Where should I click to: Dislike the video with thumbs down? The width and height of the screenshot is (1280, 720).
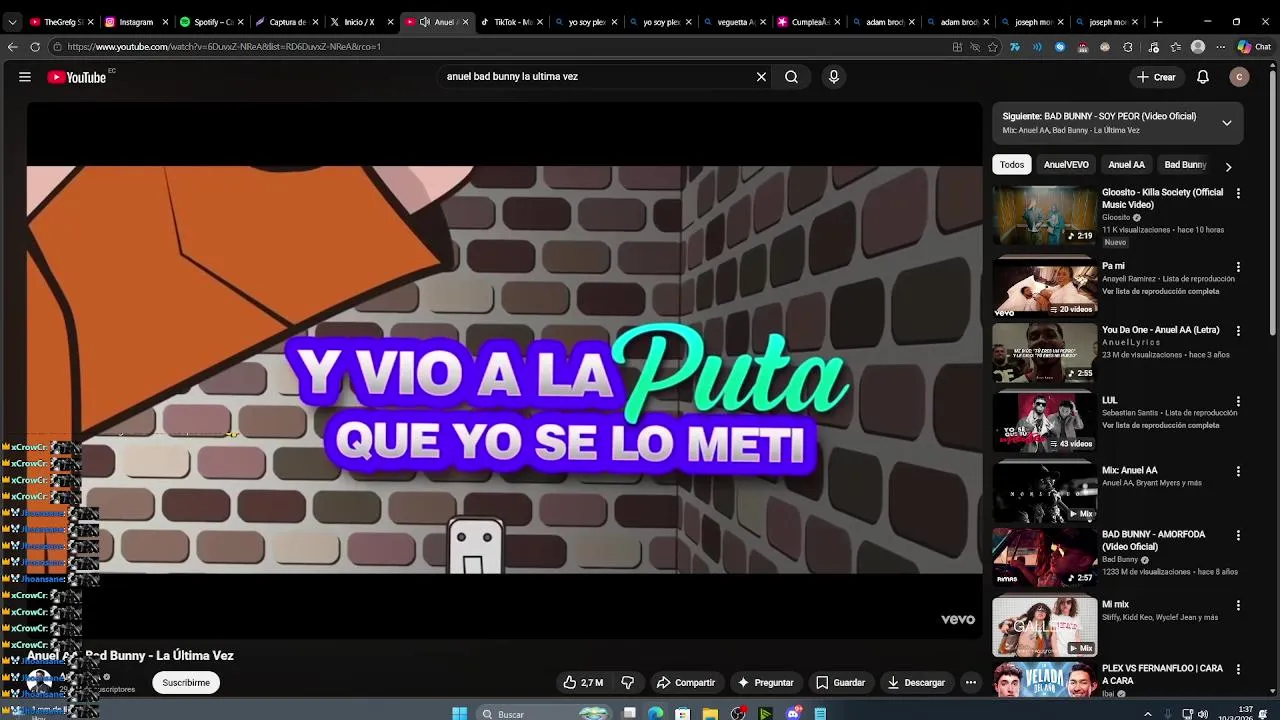coord(628,683)
